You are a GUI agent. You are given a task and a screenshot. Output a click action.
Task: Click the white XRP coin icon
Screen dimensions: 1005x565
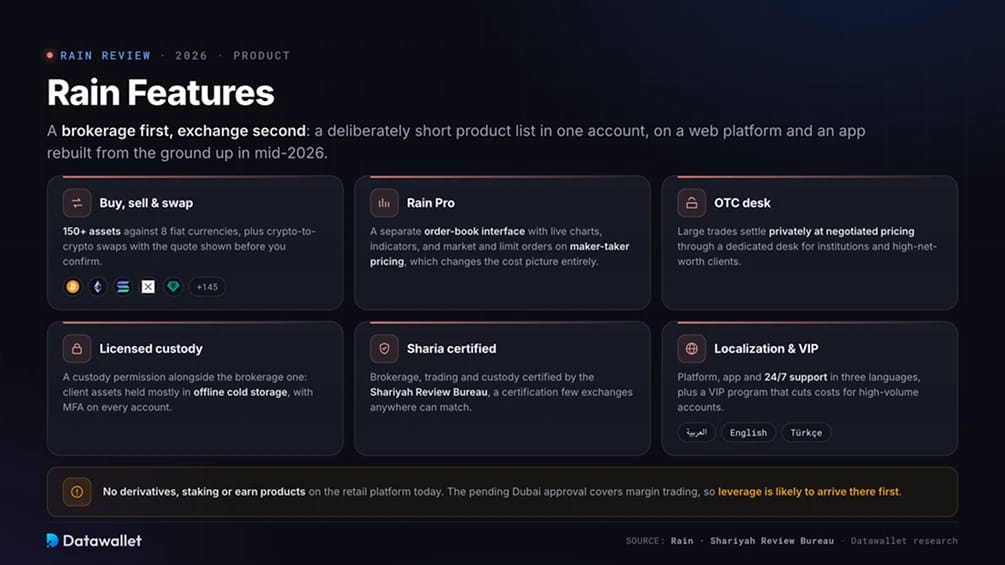tap(148, 286)
